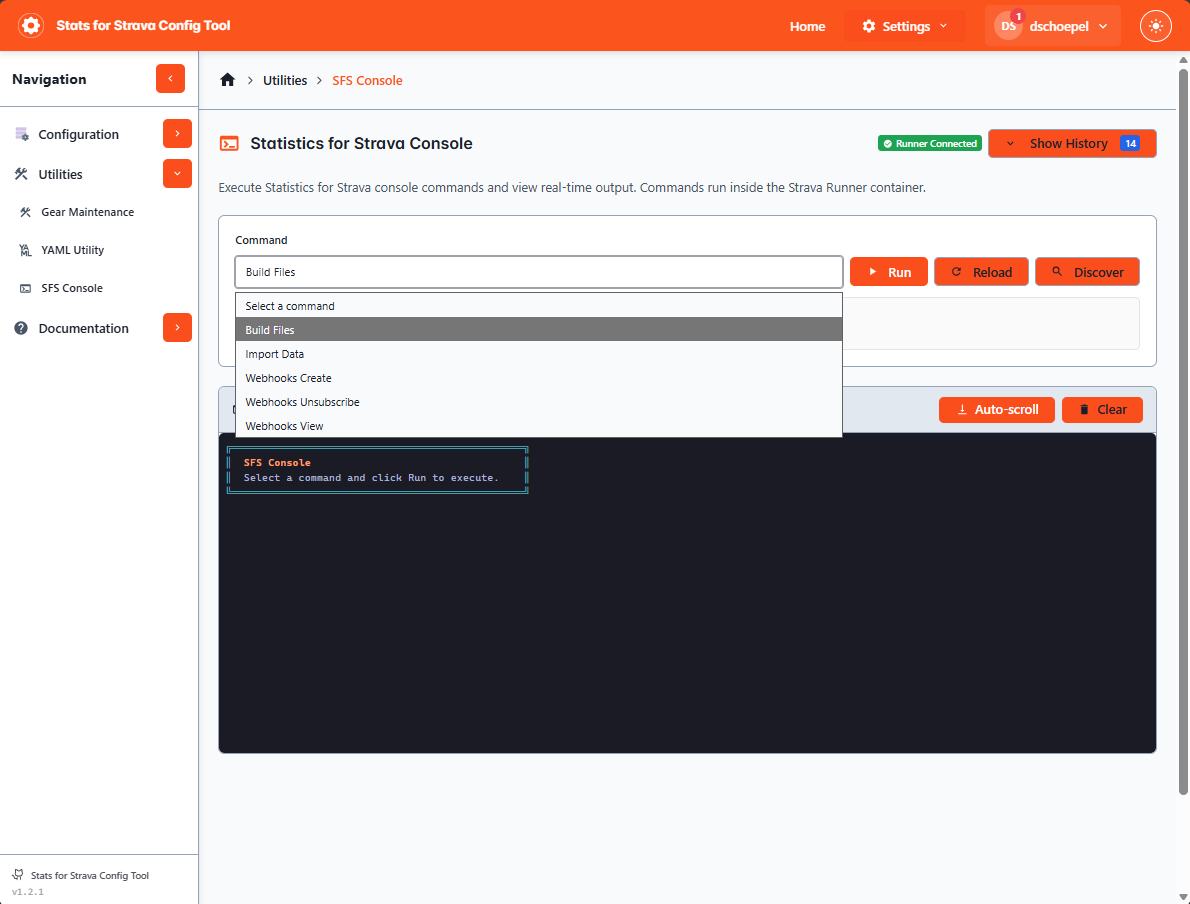The height and width of the screenshot is (904, 1190).
Task: Toggle the light/dark theme switch
Action: [x=1156, y=26]
